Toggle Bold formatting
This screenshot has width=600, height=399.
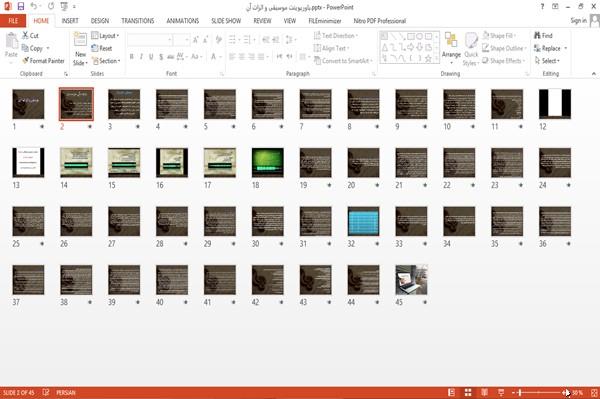(132, 57)
